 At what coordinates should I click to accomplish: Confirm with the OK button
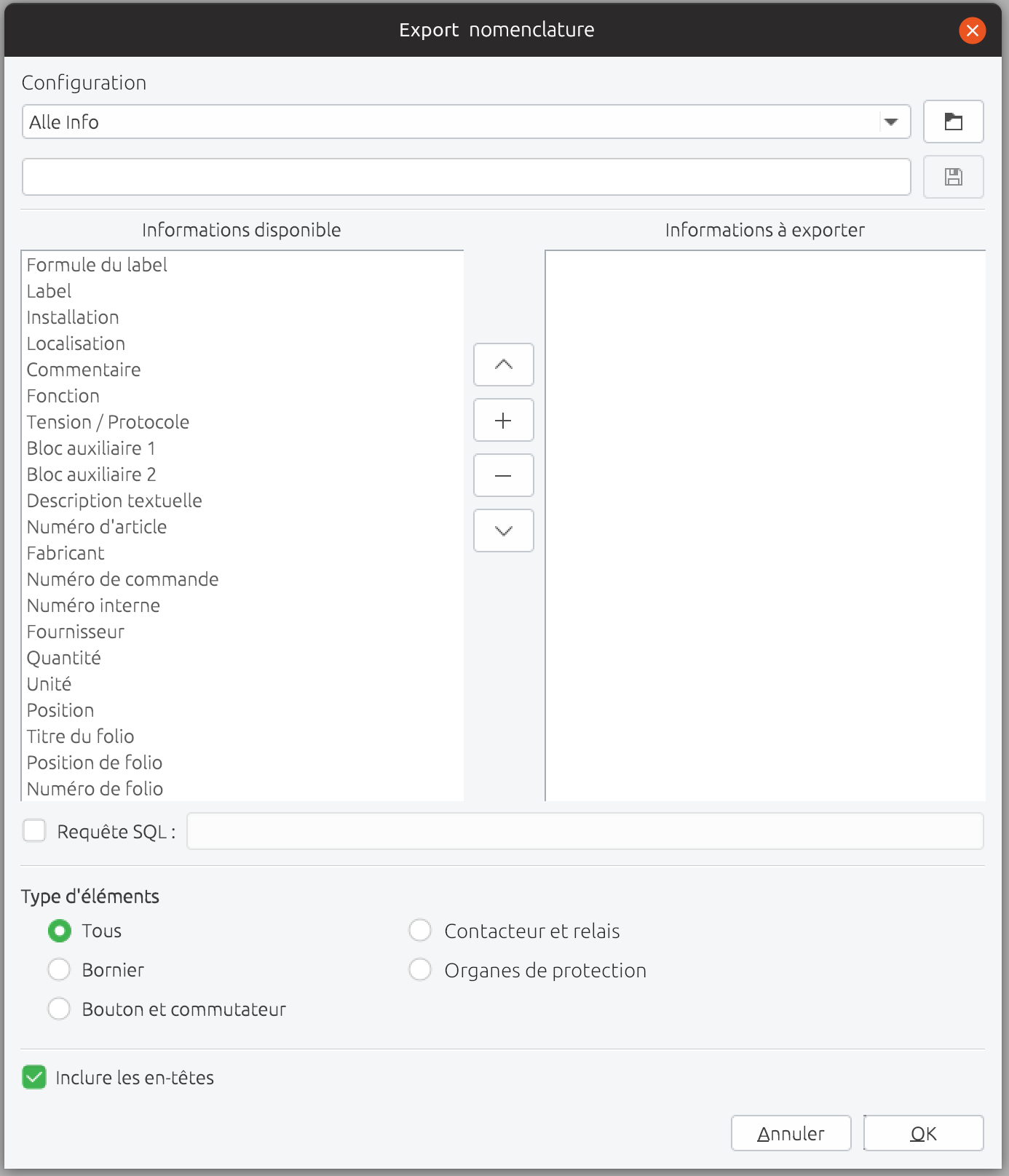pyautogui.click(x=923, y=1133)
